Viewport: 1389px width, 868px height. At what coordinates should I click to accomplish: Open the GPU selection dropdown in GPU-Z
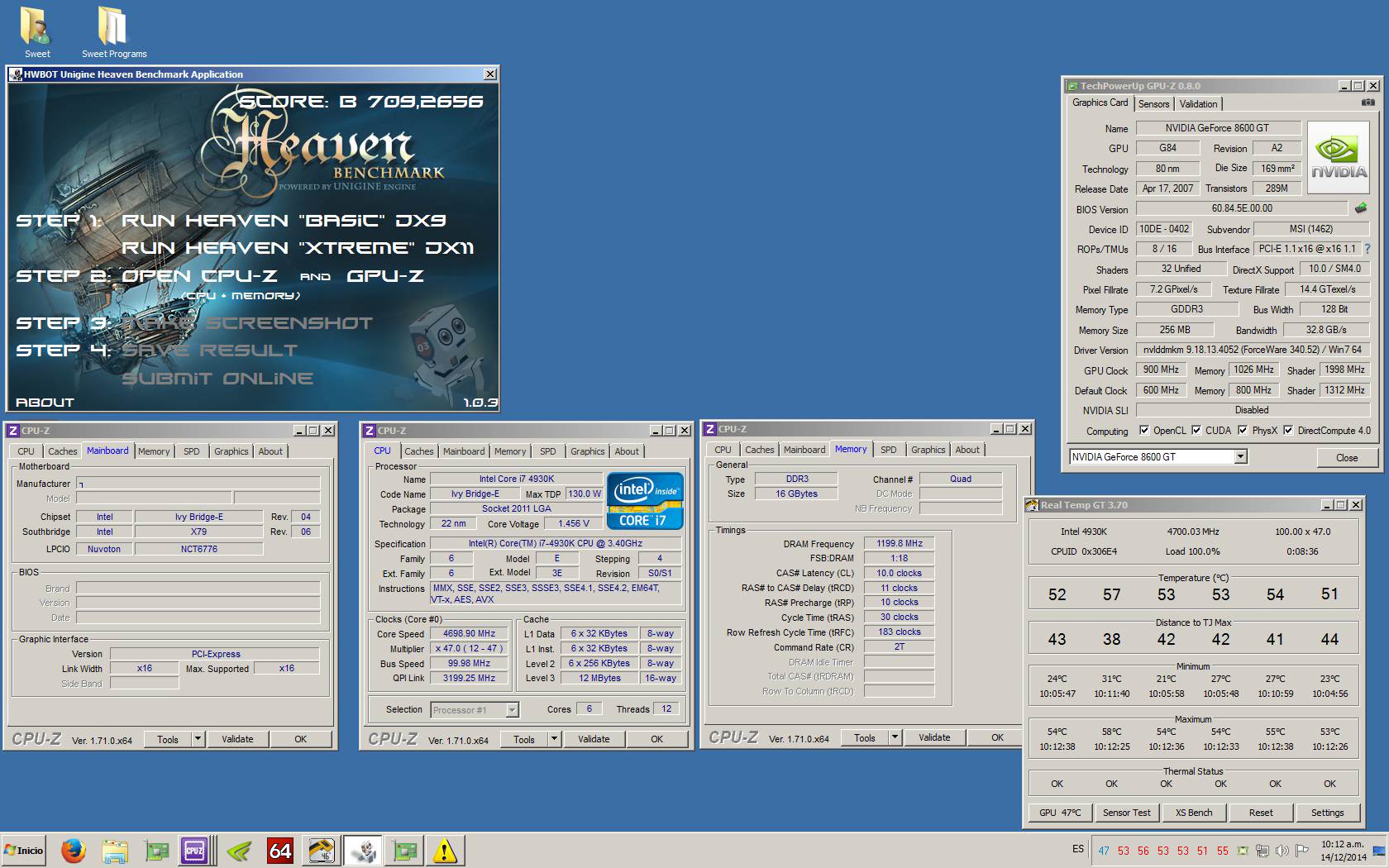[x=1240, y=456]
